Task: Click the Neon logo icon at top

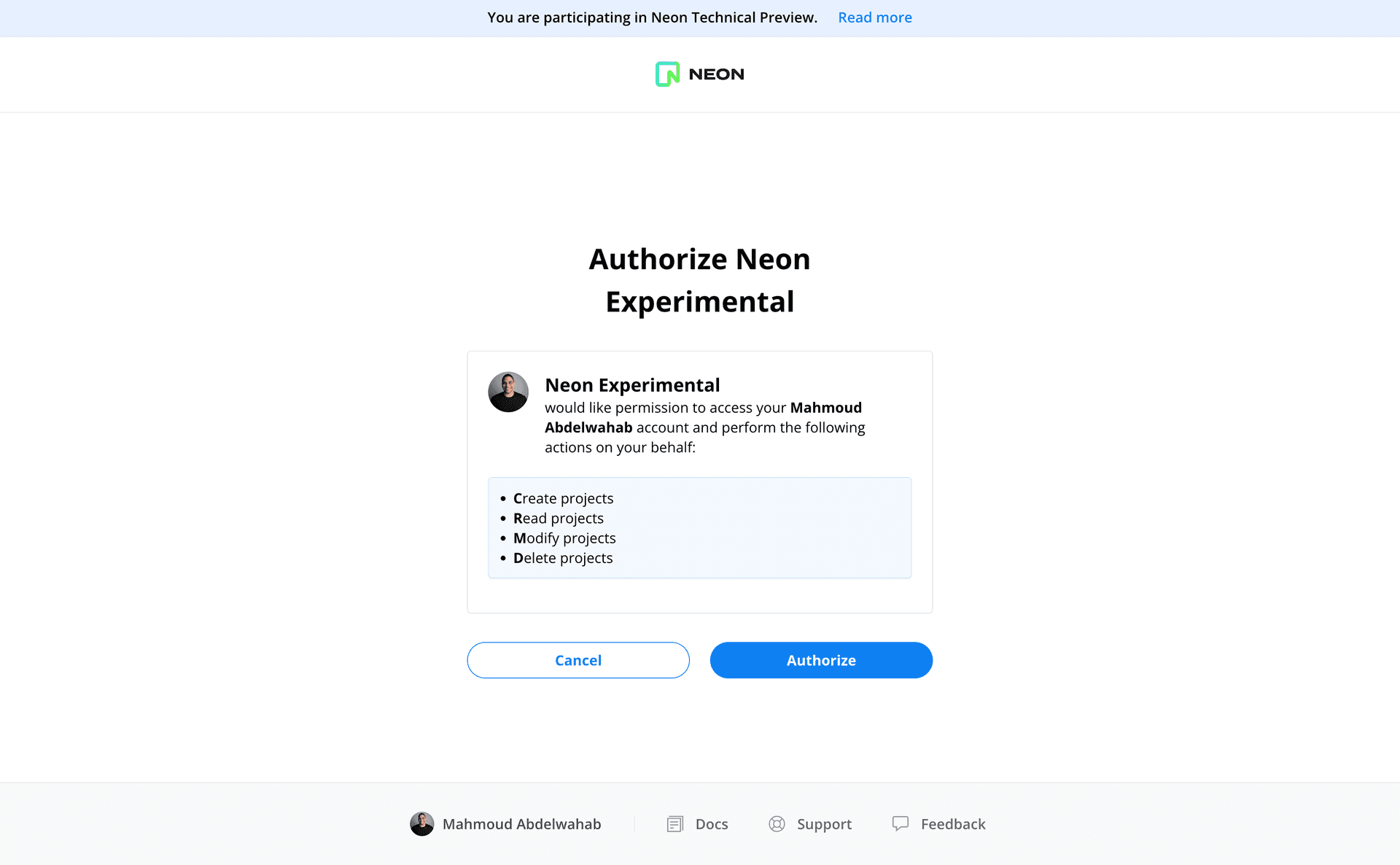Action: tap(665, 73)
